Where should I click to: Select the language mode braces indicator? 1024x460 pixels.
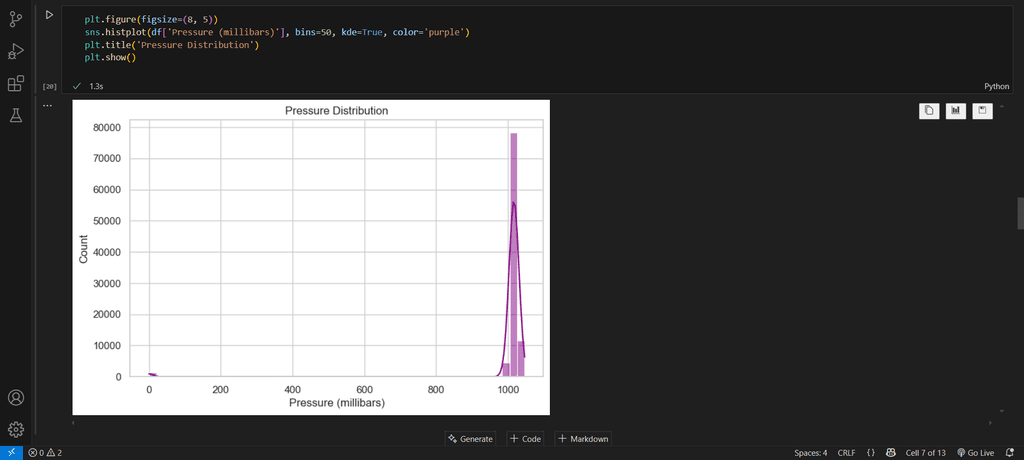[871, 453]
